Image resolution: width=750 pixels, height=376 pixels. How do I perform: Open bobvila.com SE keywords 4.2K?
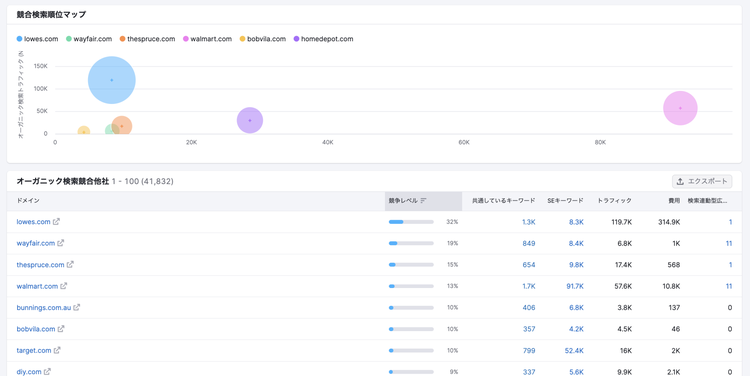coord(576,329)
